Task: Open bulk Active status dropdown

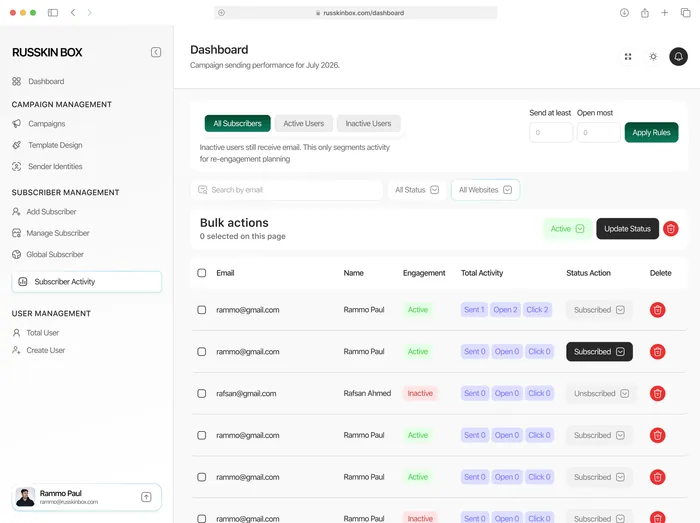Action: (x=567, y=229)
